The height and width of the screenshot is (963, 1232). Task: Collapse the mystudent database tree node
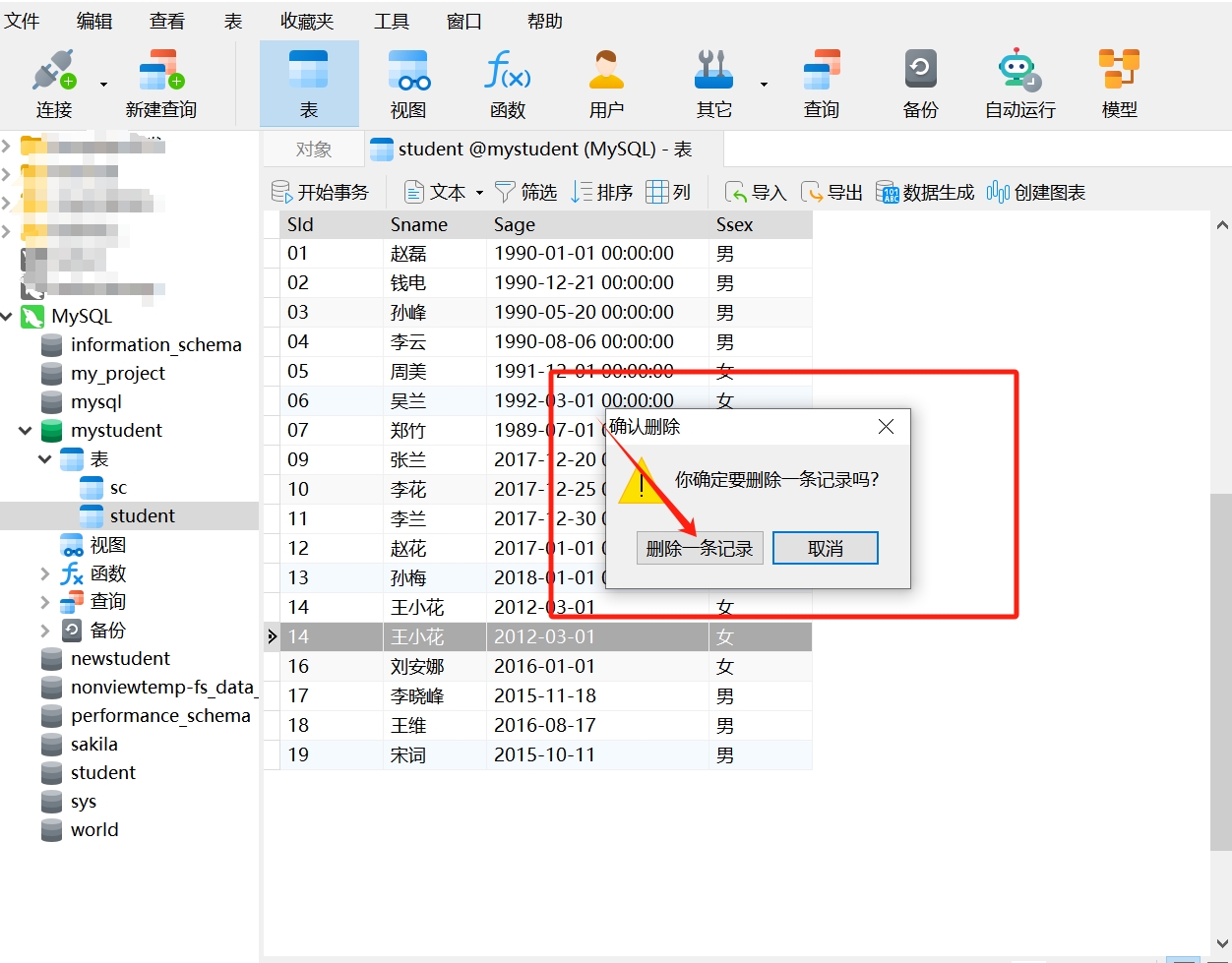26,431
